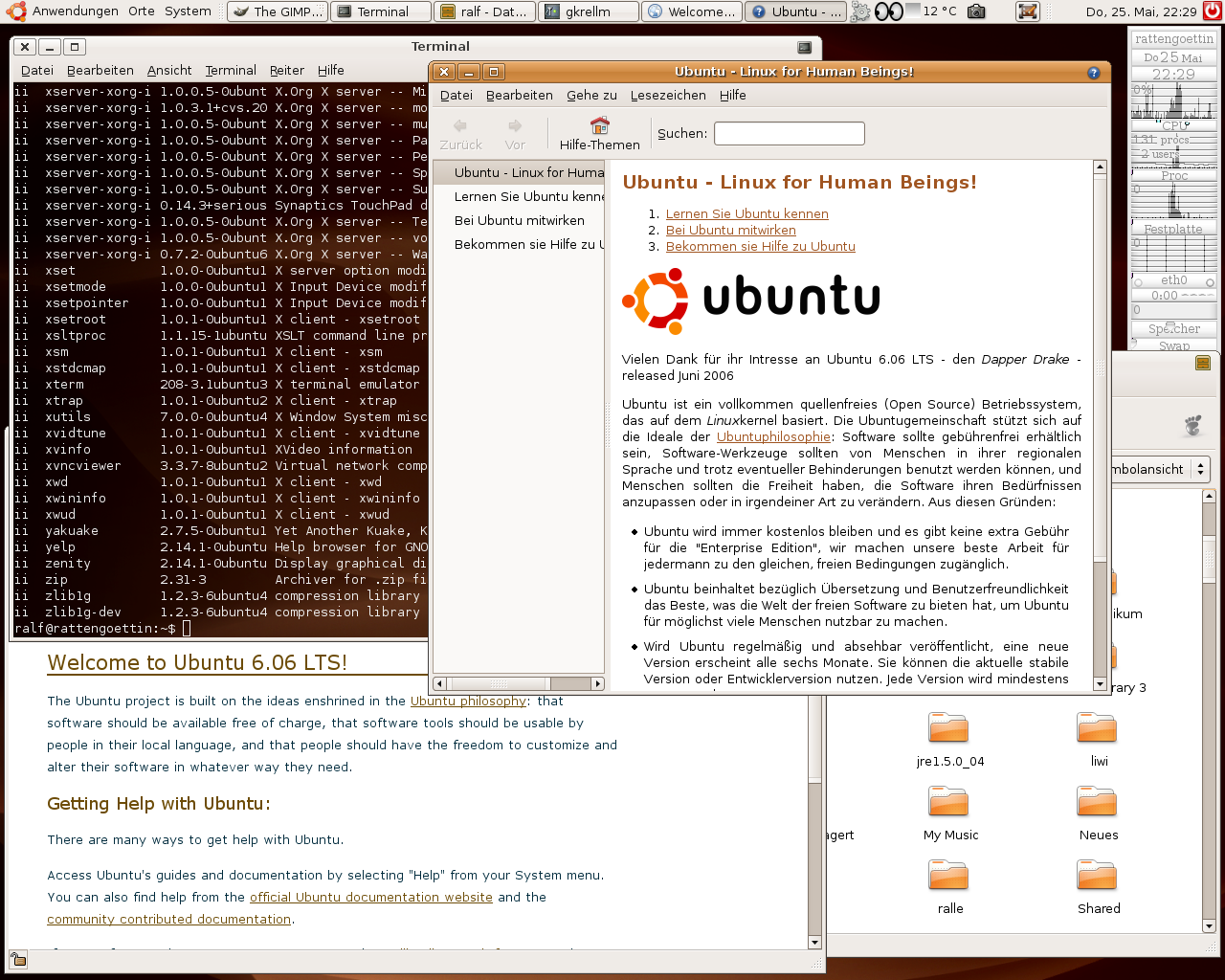The image size is (1225, 980).
Task: Take a screenshot with the camera panel icon
Action: click(976, 11)
